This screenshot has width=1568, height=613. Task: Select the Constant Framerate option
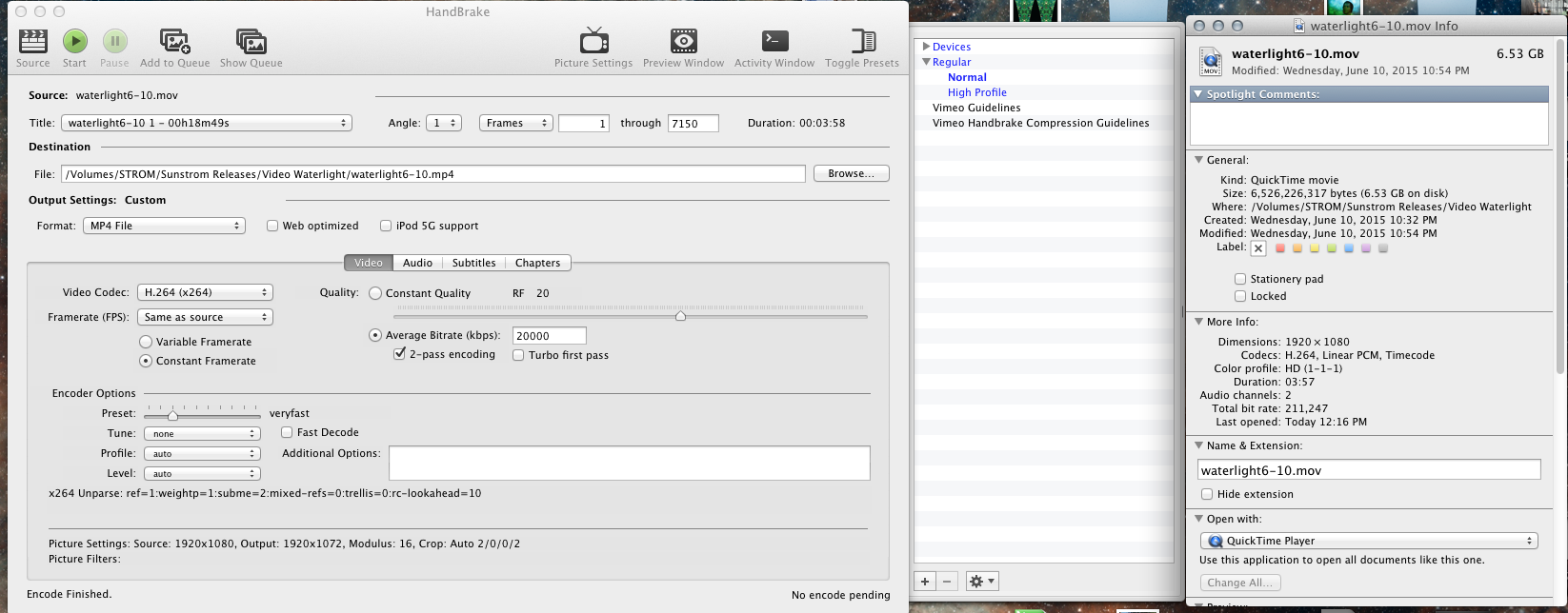coord(146,361)
